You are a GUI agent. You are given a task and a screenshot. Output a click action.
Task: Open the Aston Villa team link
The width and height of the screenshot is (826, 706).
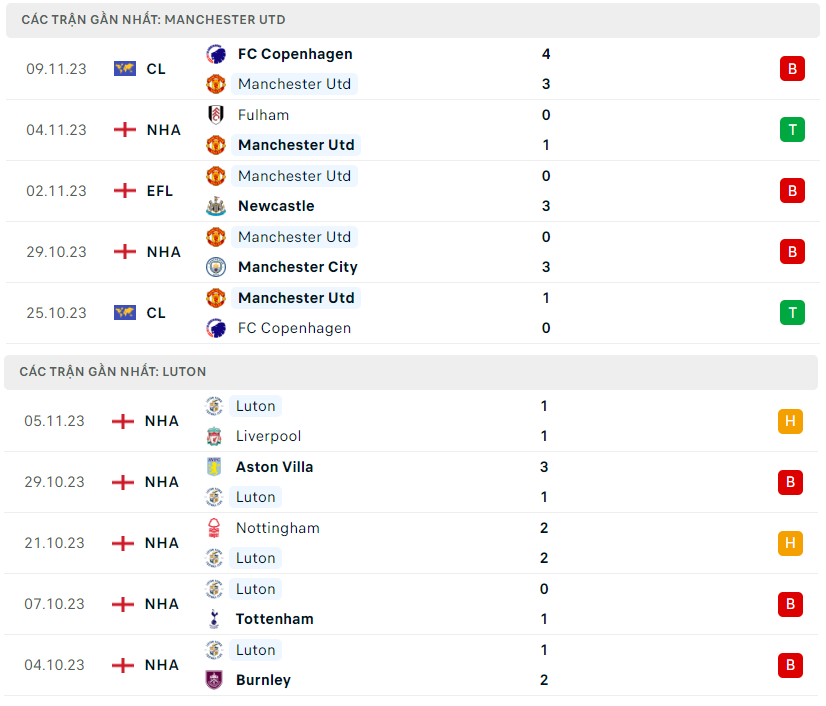[x=274, y=467]
